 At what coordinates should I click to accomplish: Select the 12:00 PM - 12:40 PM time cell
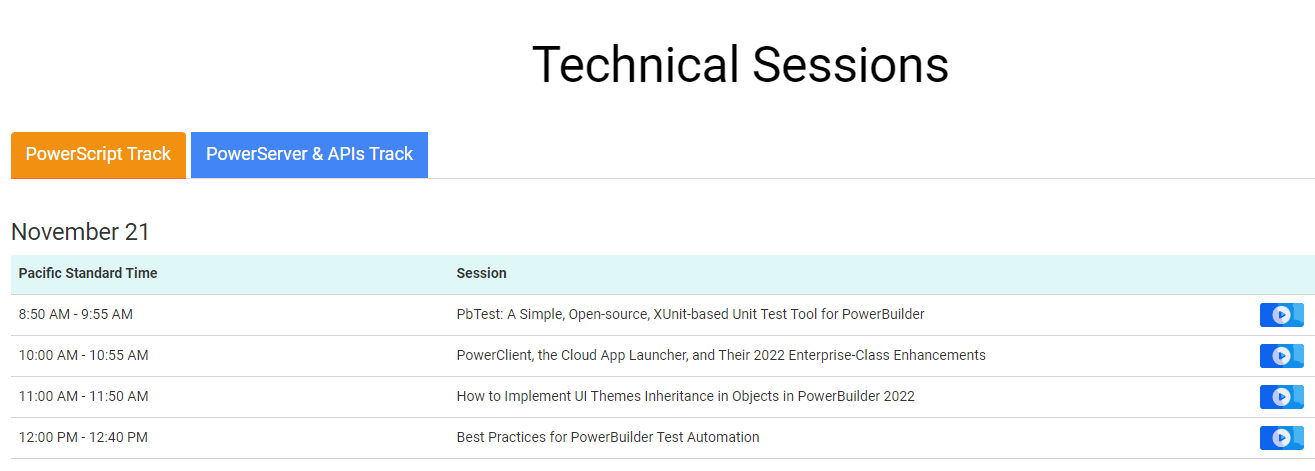(83, 437)
